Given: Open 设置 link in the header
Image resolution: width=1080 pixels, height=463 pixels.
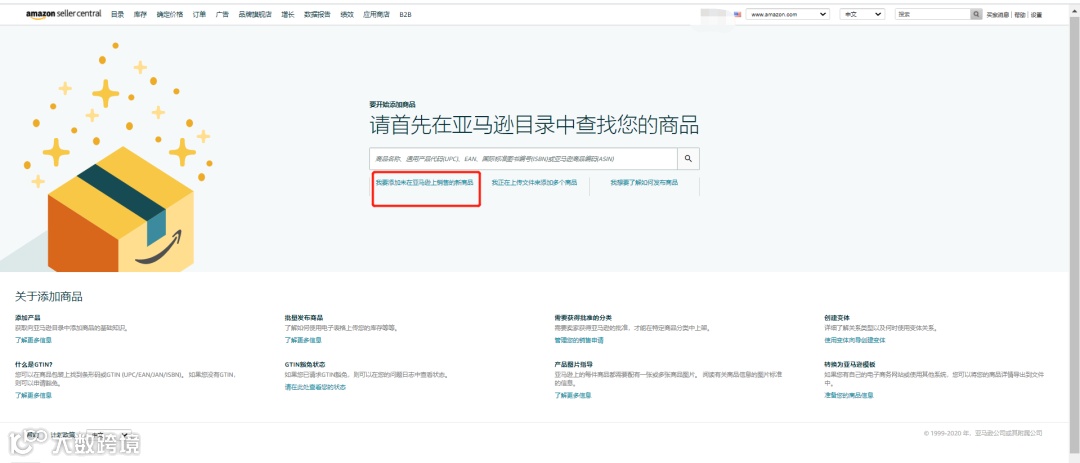Looking at the screenshot, I should [x=1037, y=14].
